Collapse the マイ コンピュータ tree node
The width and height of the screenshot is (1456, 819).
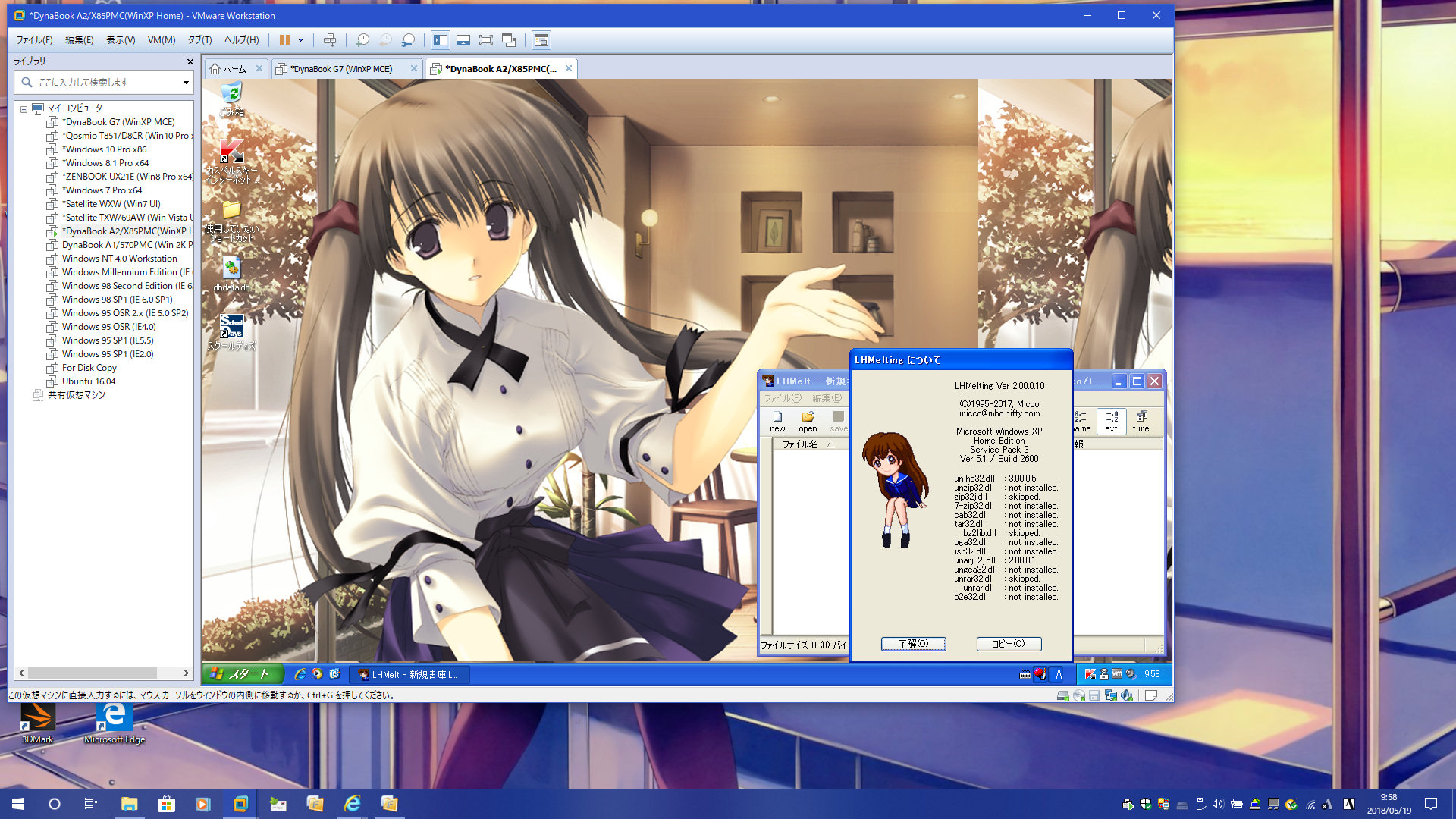click(x=24, y=109)
